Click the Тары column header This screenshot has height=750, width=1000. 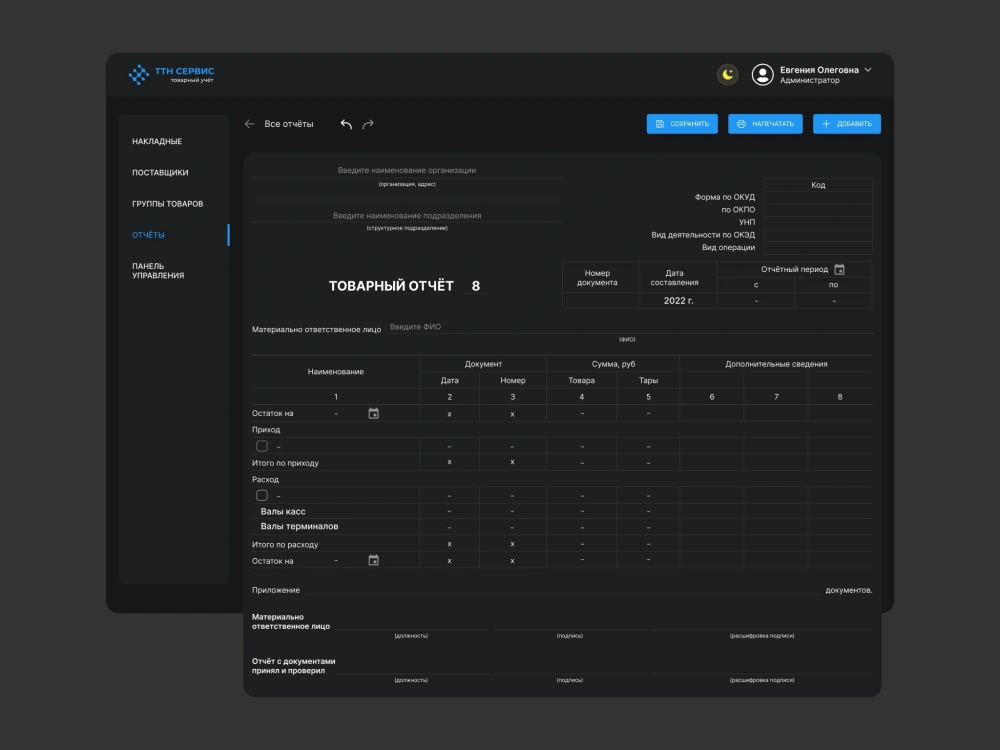click(649, 380)
